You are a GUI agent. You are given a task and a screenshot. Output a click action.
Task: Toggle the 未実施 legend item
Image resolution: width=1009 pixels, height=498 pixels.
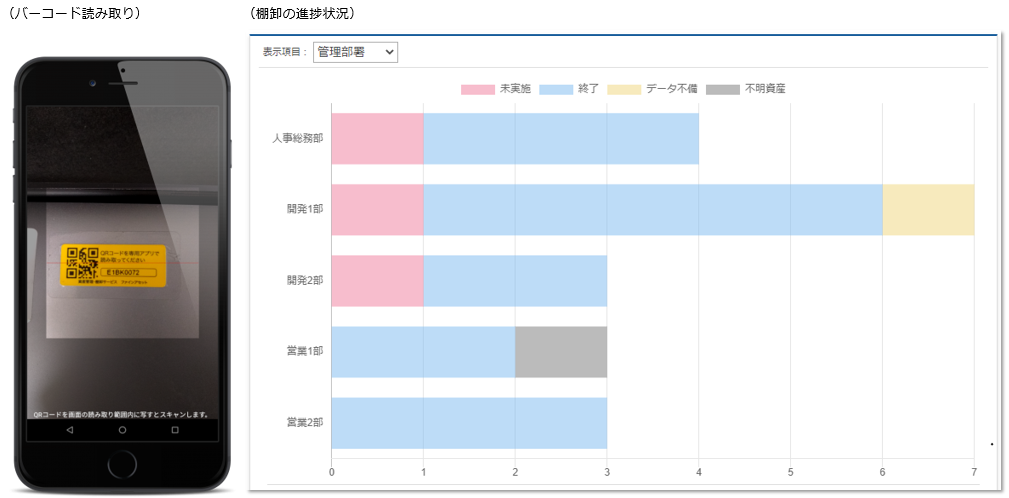click(x=496, y=89)
